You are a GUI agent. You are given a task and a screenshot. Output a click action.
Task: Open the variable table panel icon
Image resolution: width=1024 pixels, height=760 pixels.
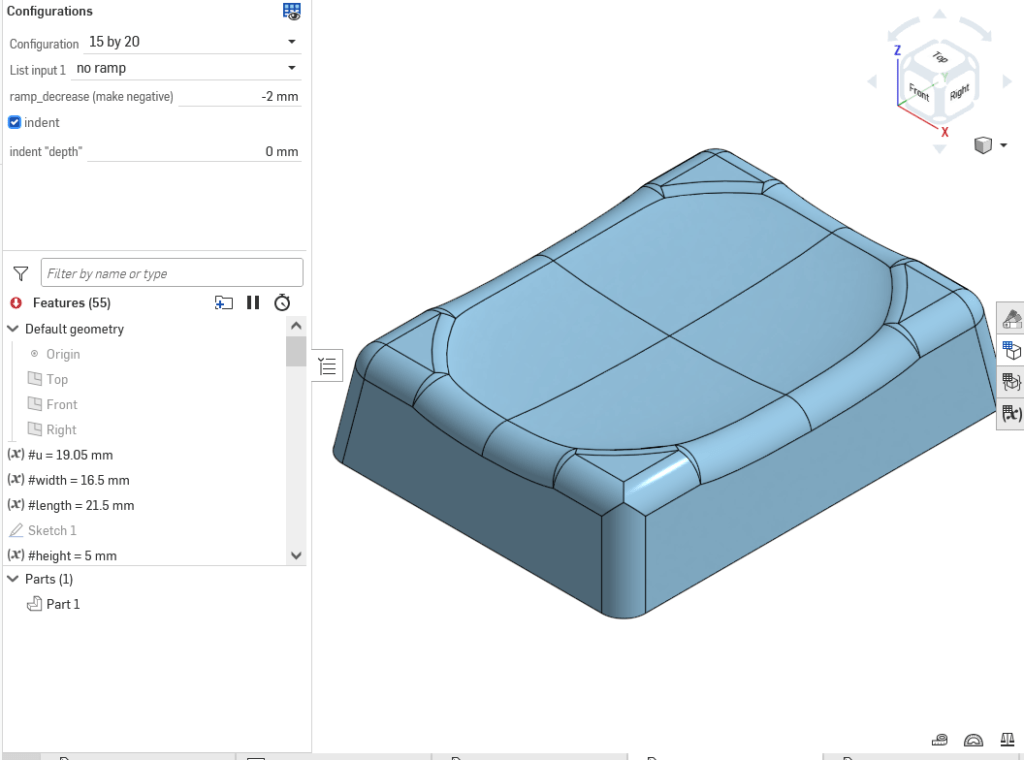1011,413
